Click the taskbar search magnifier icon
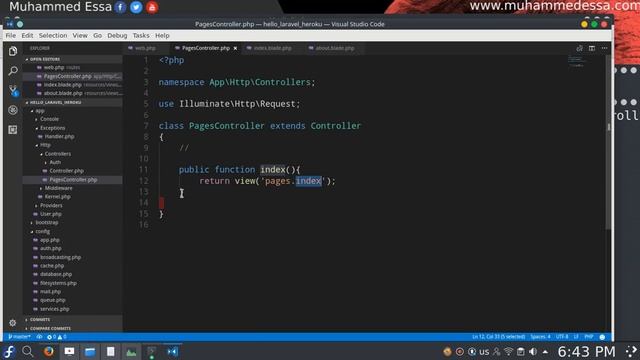640x360 pixels. [28, 351]
